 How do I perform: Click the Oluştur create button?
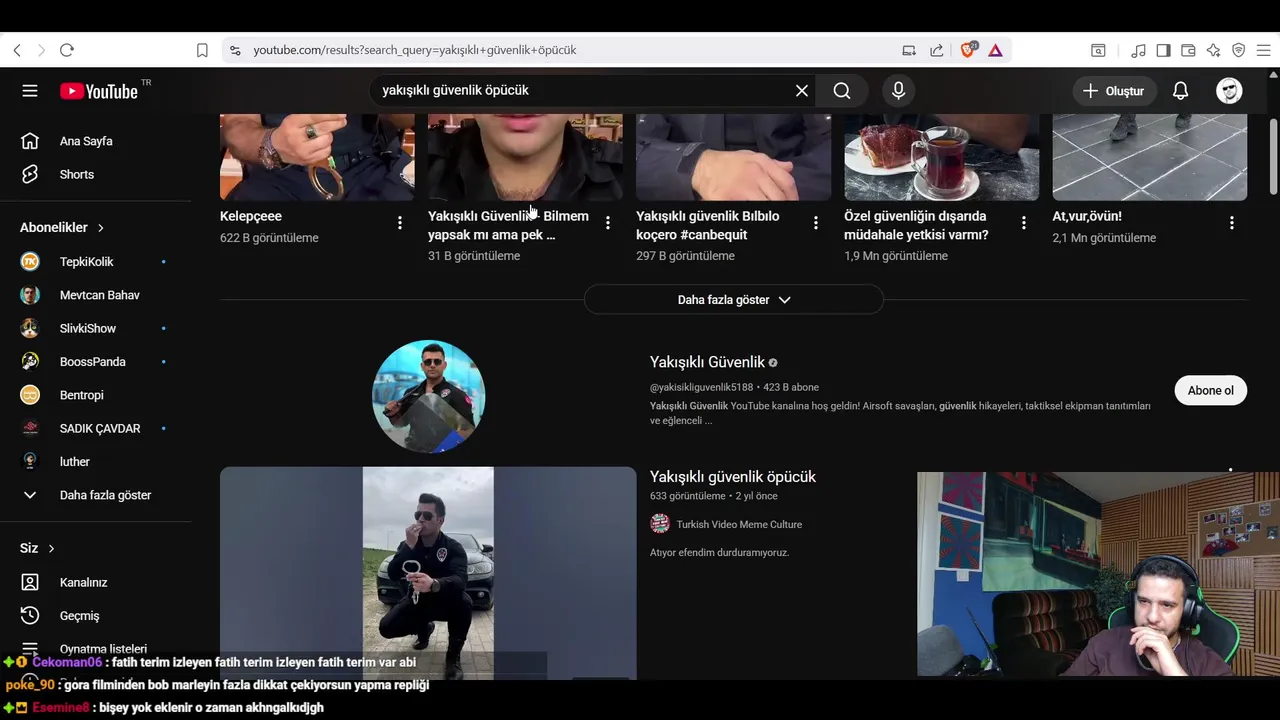click(x=1114, y=91)
